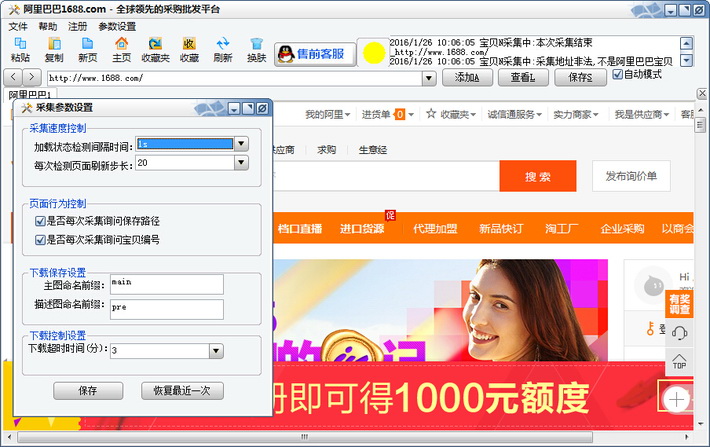The image size is (710, 447).
Task: Click the TOP back-to-top icon
Action: click(679, 361)
